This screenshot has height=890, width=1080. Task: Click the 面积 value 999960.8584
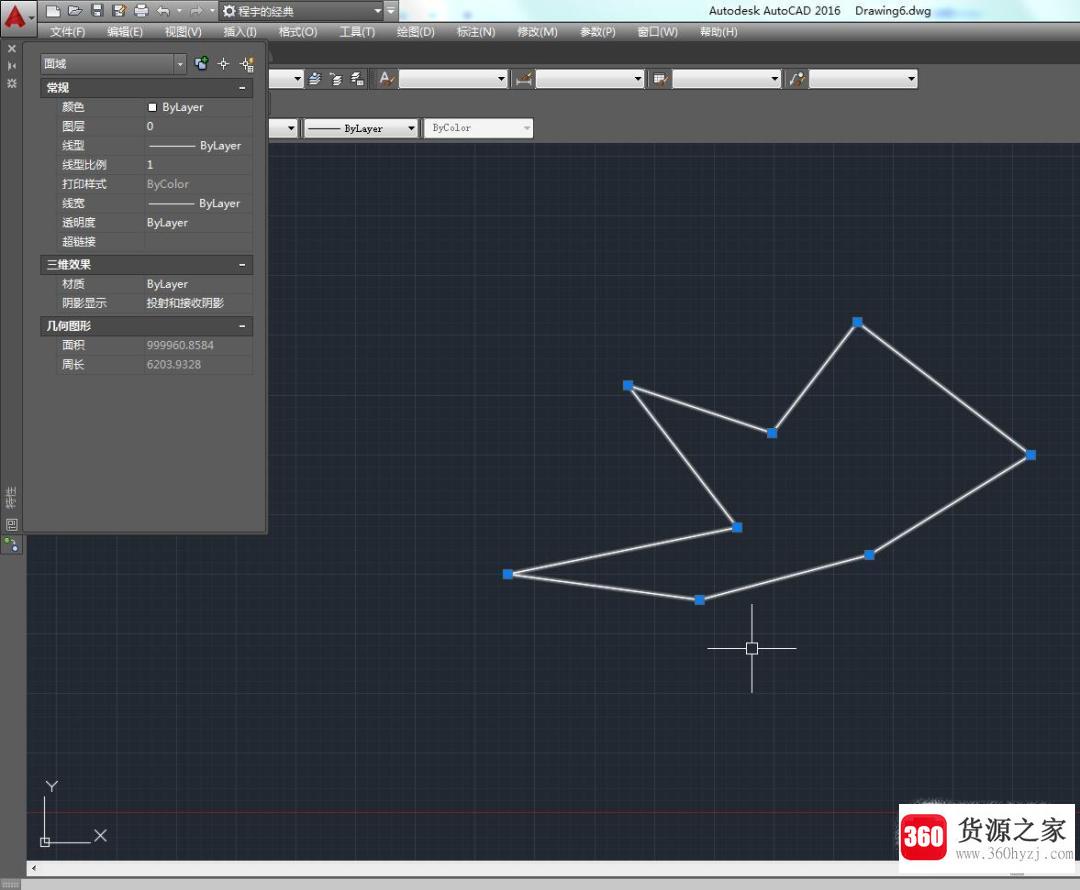pyautogui.click(x=198, y=345)
